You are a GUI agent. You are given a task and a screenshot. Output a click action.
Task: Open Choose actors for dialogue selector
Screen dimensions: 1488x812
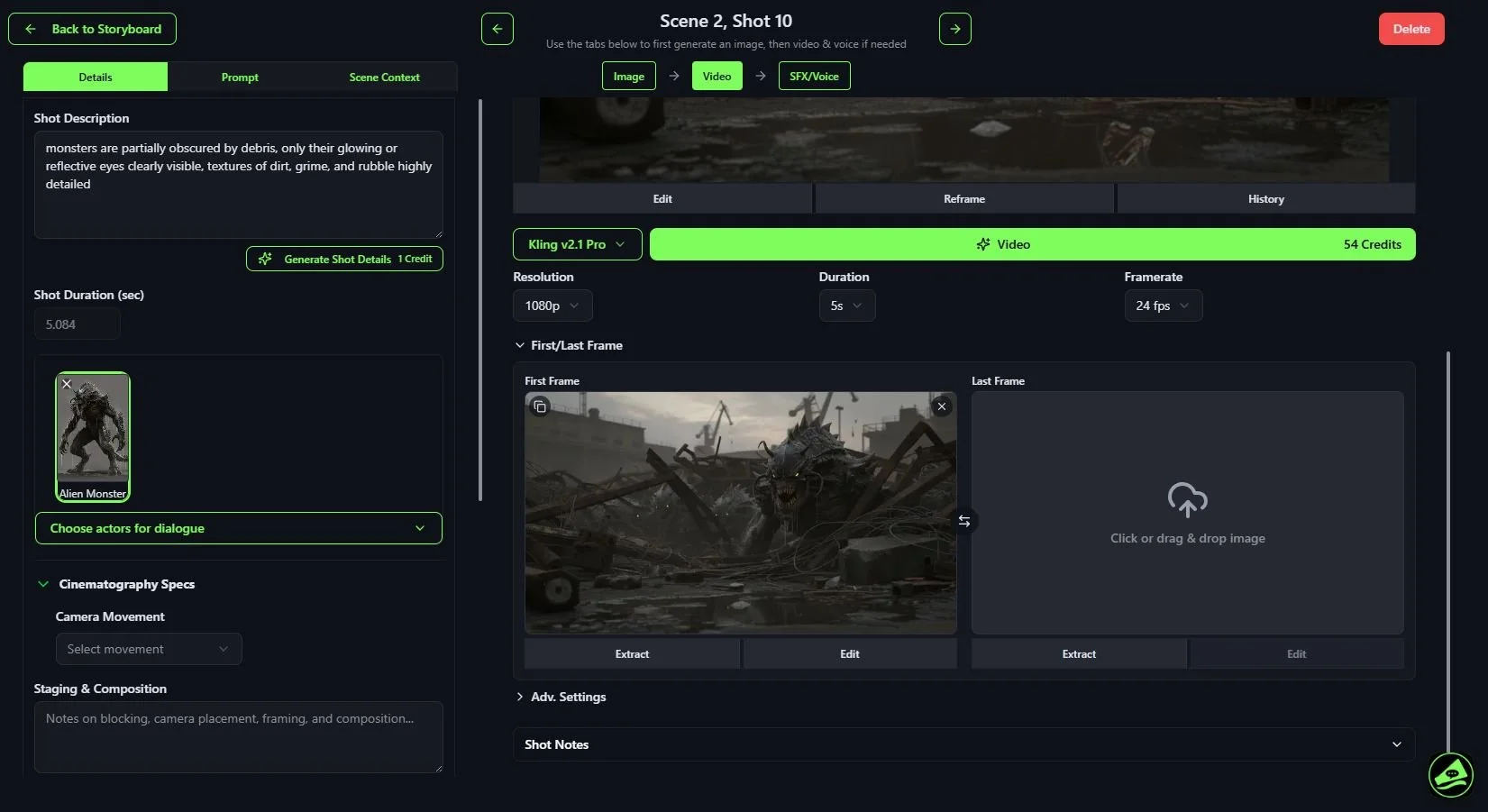238,528
